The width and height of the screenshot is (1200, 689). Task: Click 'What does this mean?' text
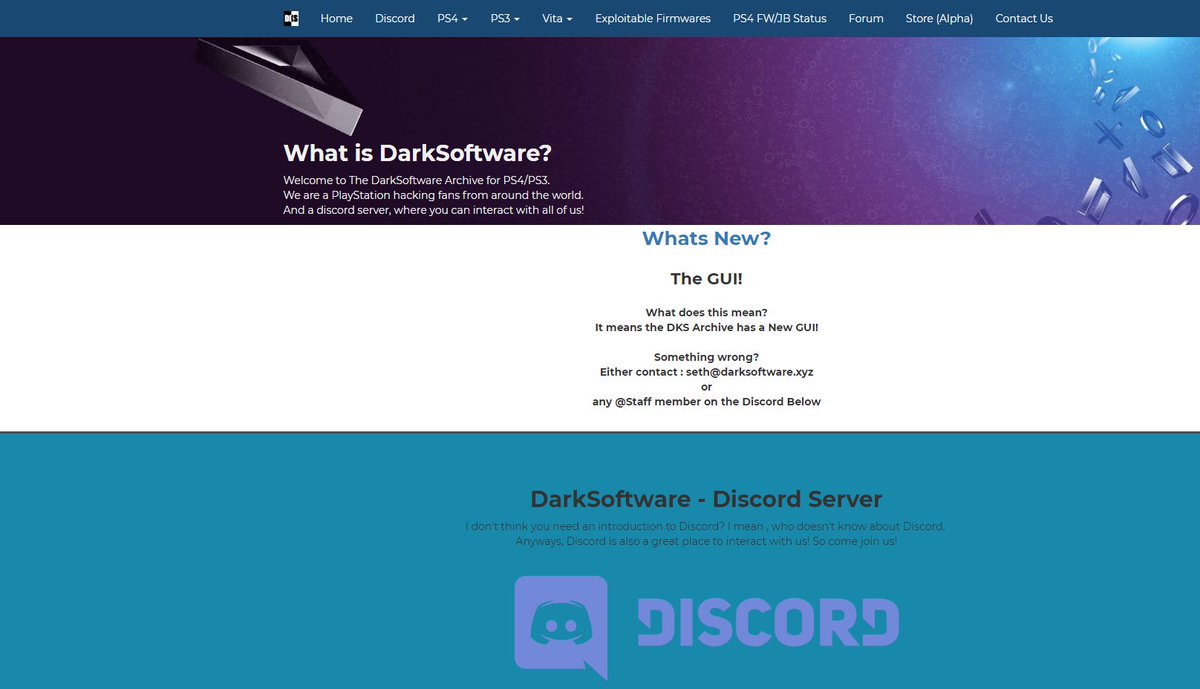pyautogui.click(x=706, y=312)
